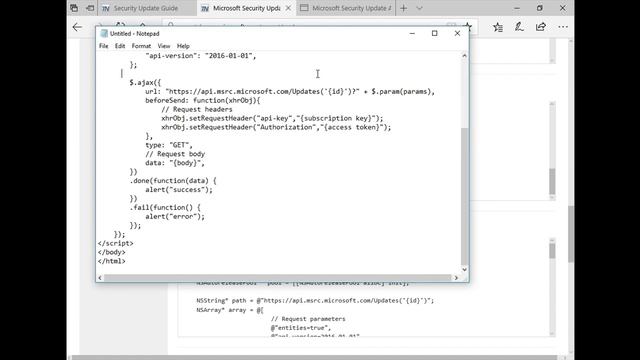Click Notepad horizontal scrollbar left arrow
640x360 pixels.
(x=100, y=278)
